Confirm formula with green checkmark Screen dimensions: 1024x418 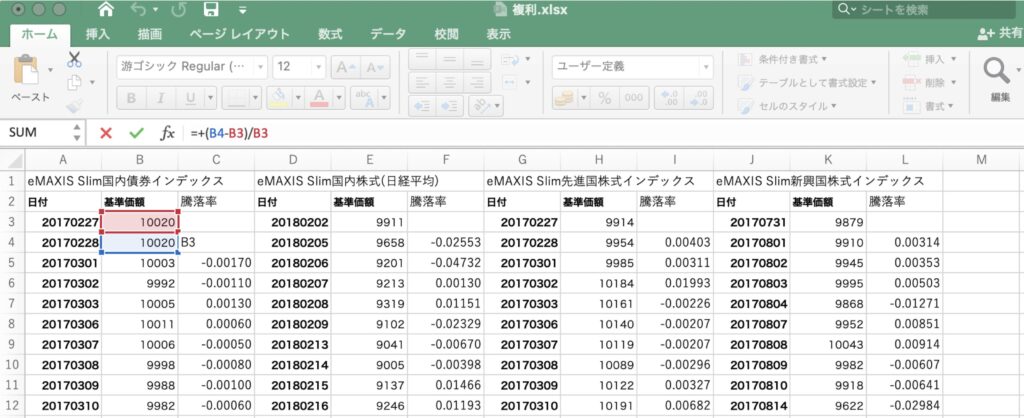136,133
